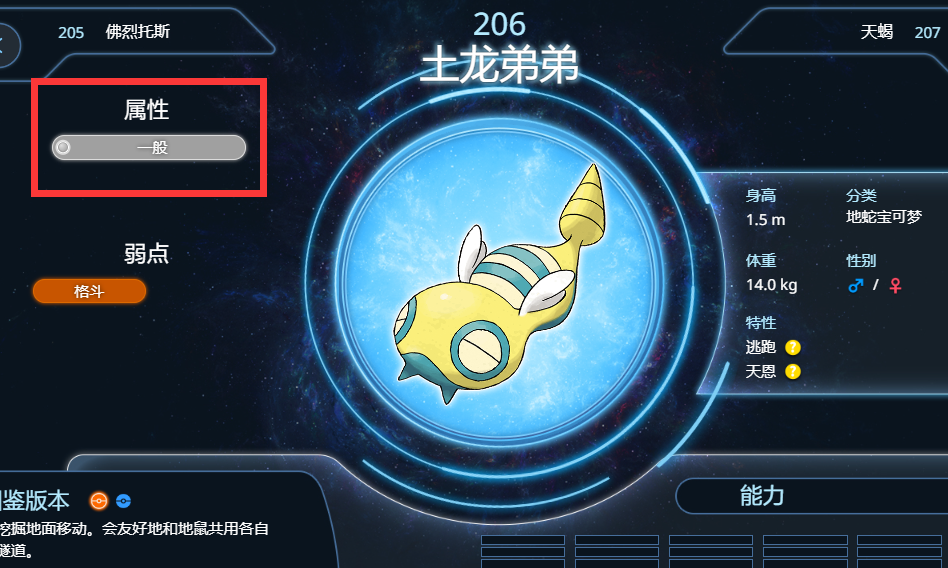Open help icon next to 天恩 ability
The image size is (948, 568).
click(x=793, y=371)
